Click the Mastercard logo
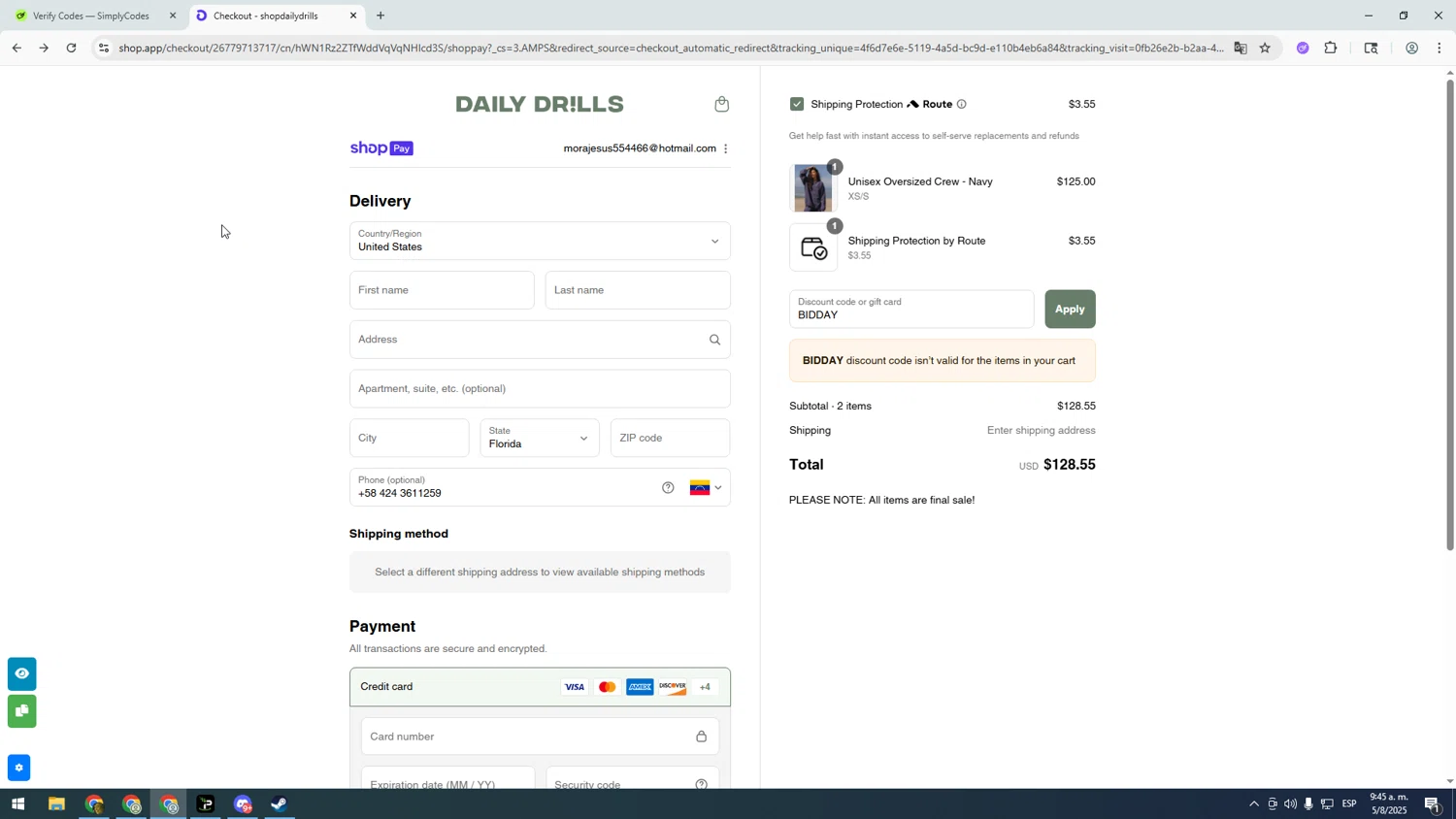The width and height of the screenshot is (1456, 819). pyautogui.click(x=608, y=687)
